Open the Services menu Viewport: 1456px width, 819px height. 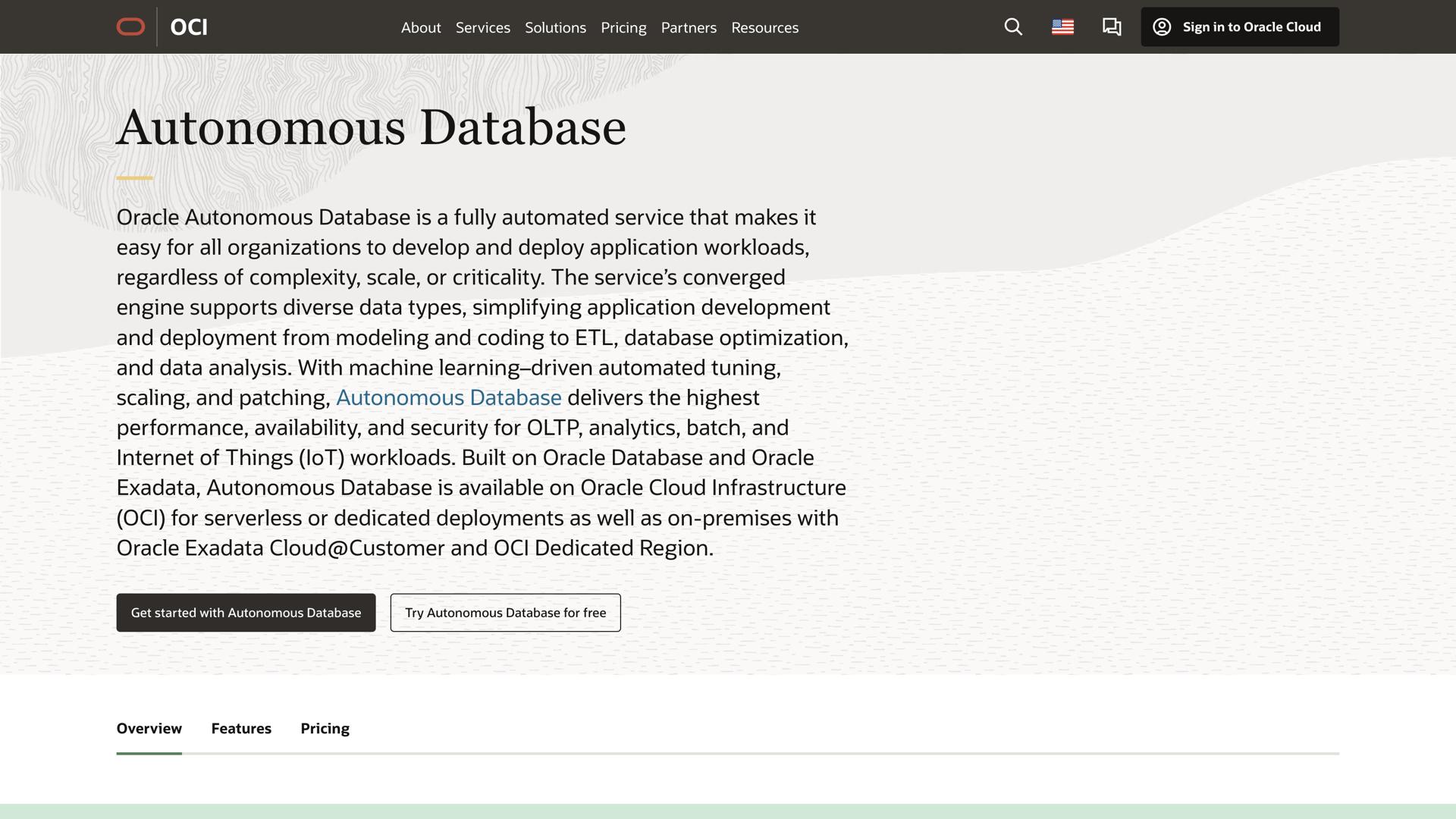482,28
